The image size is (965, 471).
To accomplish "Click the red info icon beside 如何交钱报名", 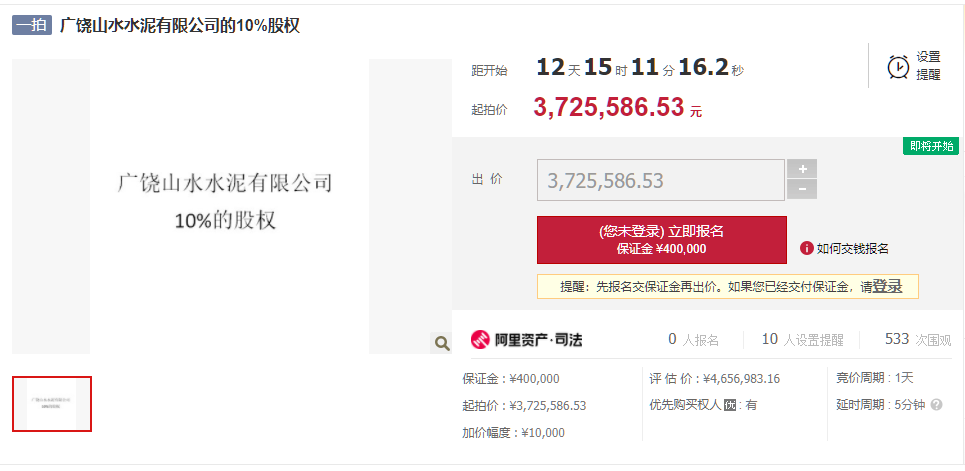I will click(807, 249).
